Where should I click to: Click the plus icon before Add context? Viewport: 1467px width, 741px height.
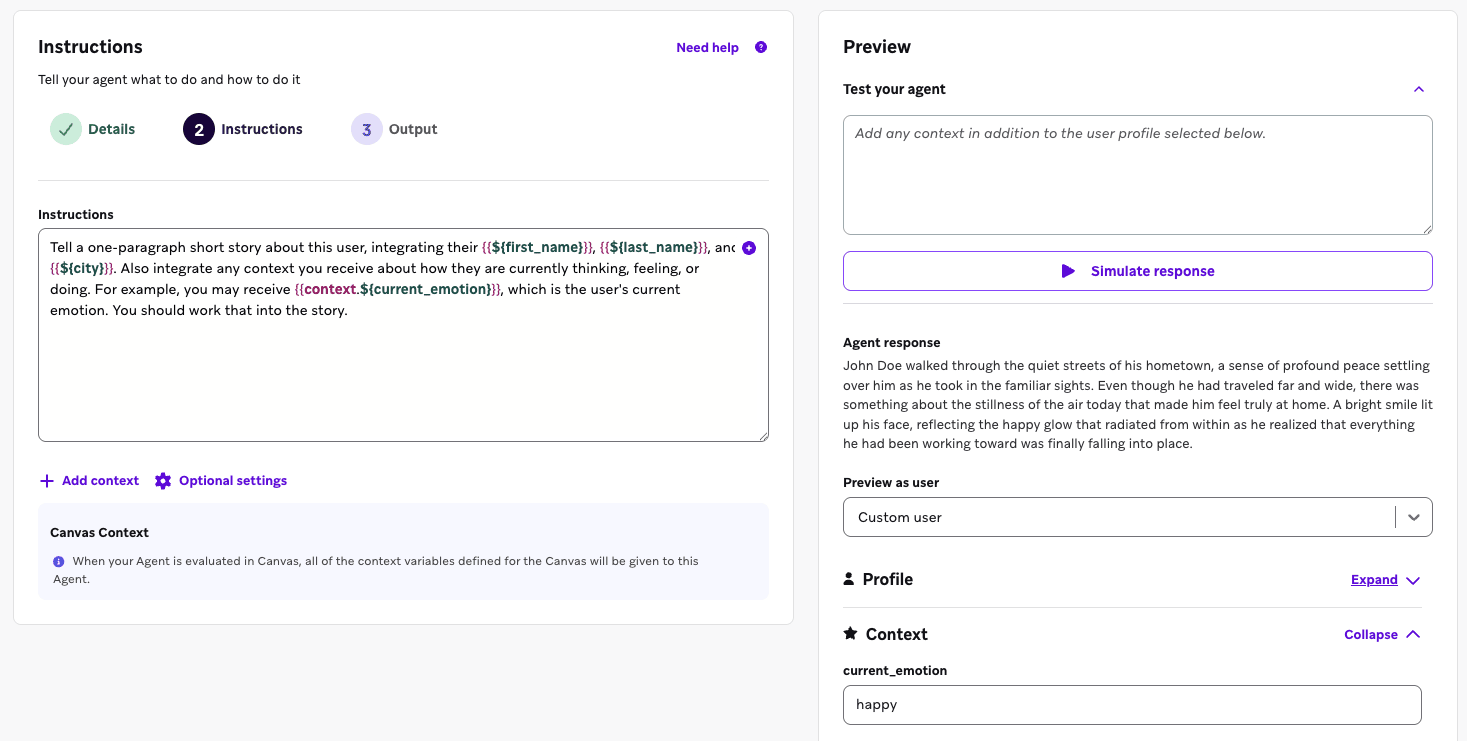point(46,480)
